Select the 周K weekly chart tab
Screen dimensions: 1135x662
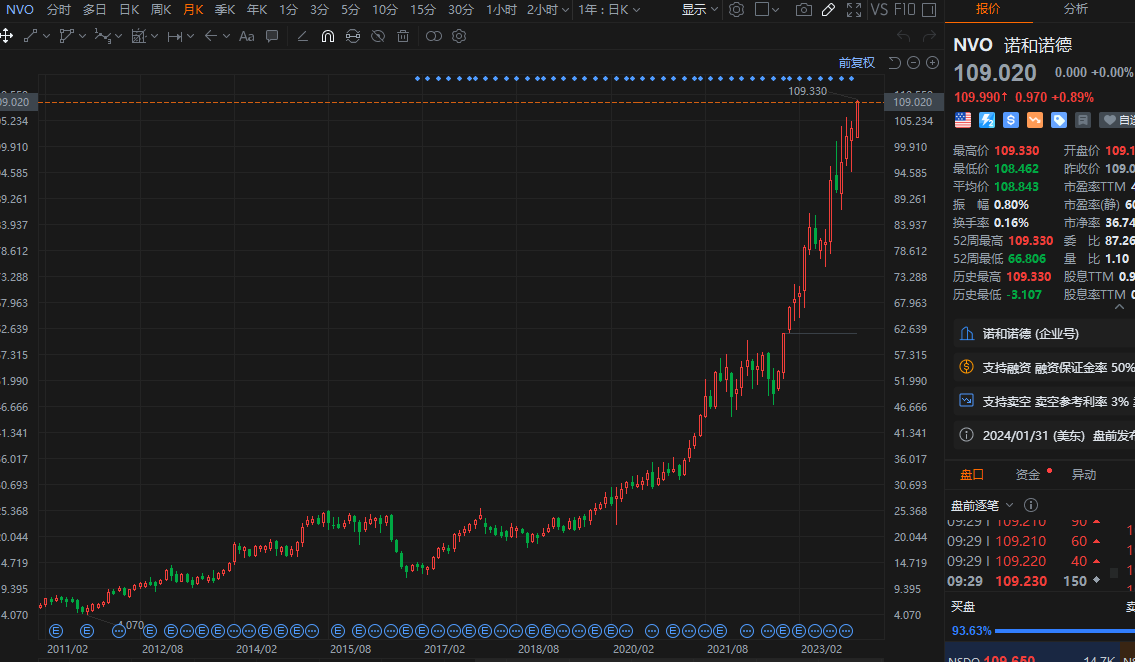(161, 10)
